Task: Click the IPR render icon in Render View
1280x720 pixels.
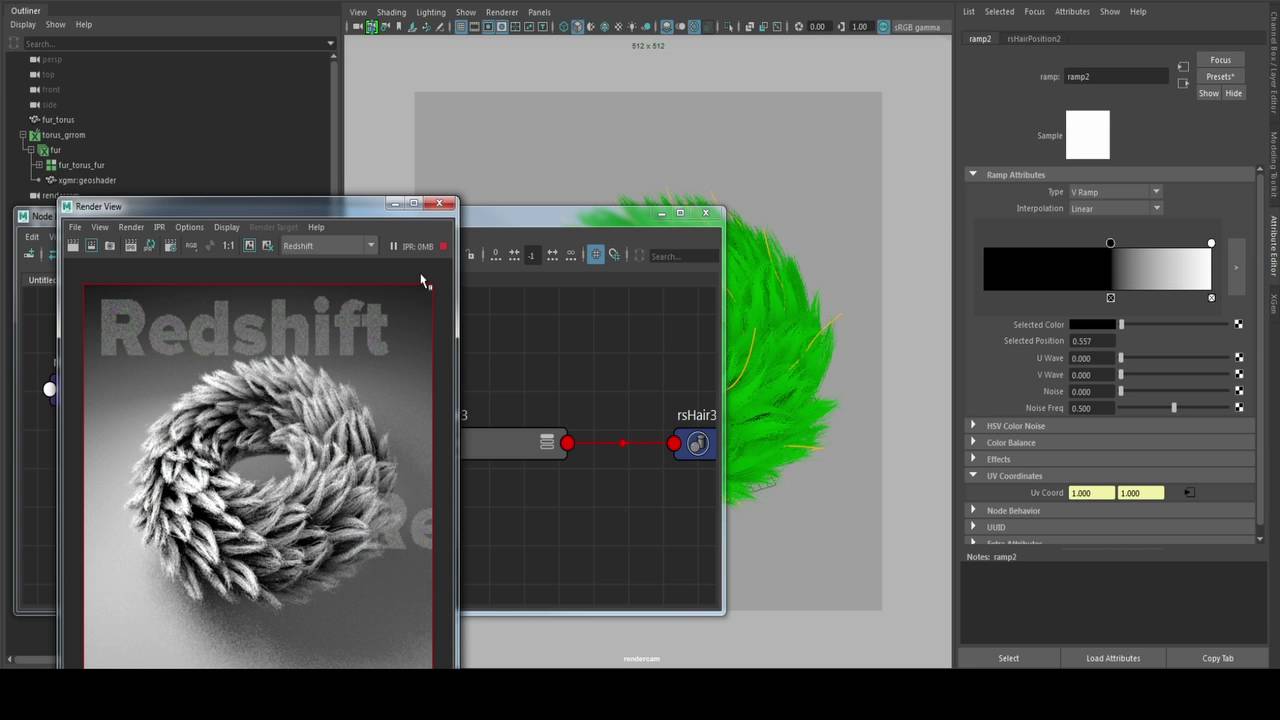Action: [131, 246]
